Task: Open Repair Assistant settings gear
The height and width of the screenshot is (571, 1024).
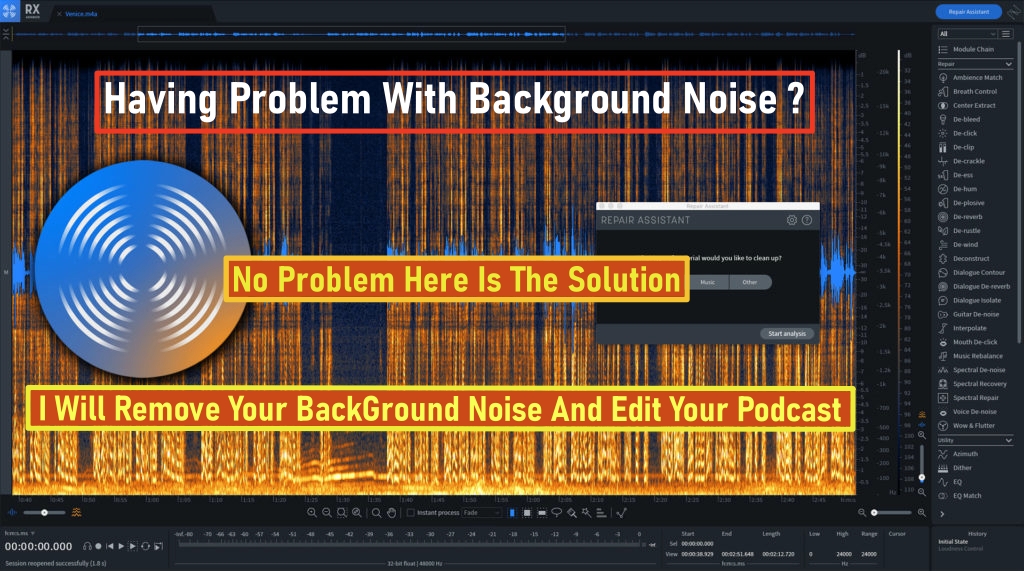Action: pyautogui.click(x=792, y=220)
